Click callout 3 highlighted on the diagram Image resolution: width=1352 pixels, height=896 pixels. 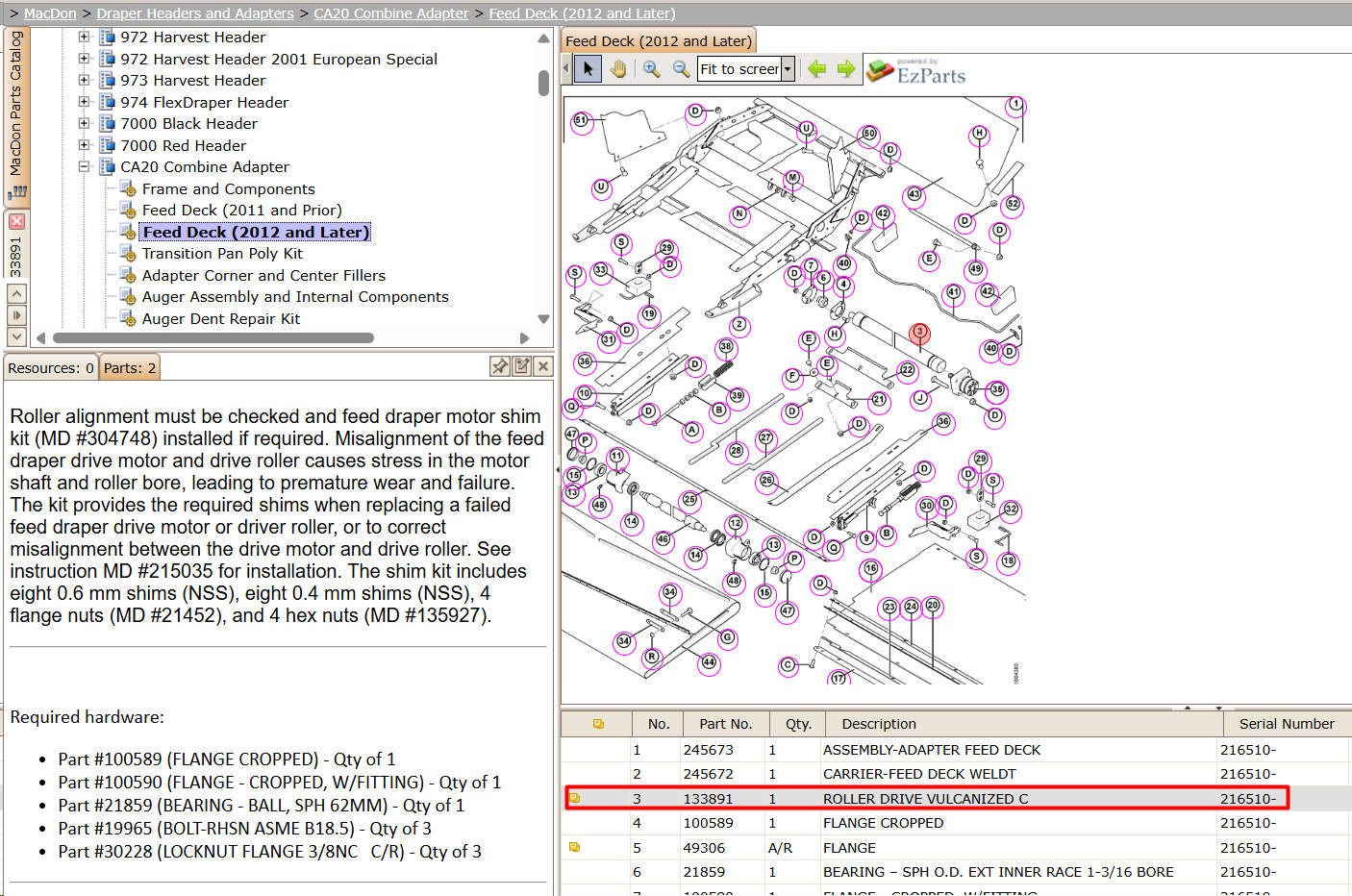tap(920, 332)
